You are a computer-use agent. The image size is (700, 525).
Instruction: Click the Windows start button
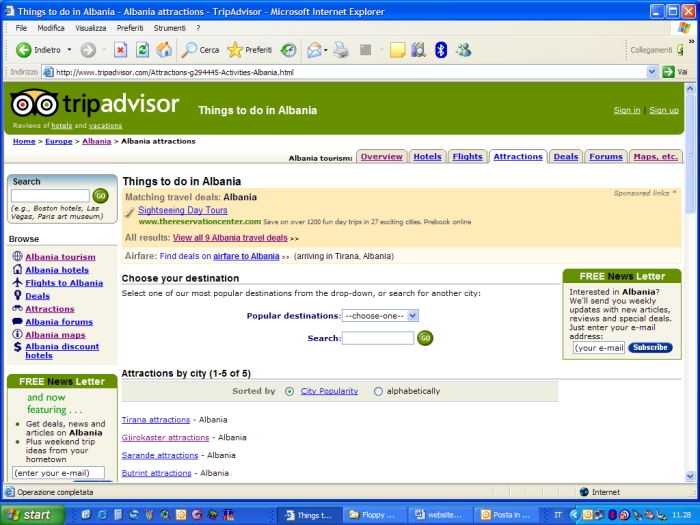(x=31, y=515)
